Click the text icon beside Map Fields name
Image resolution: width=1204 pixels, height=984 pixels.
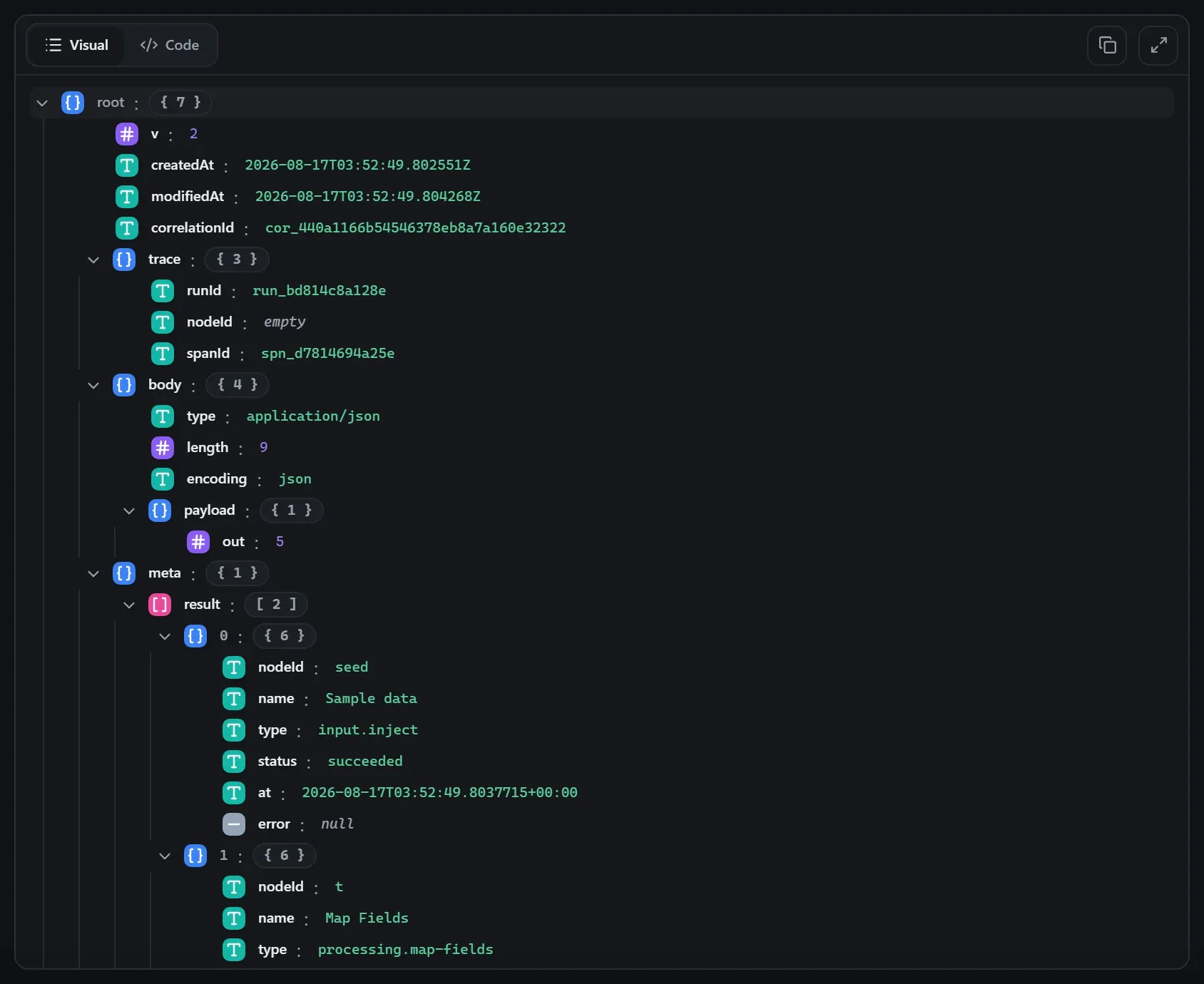[234, 918]
